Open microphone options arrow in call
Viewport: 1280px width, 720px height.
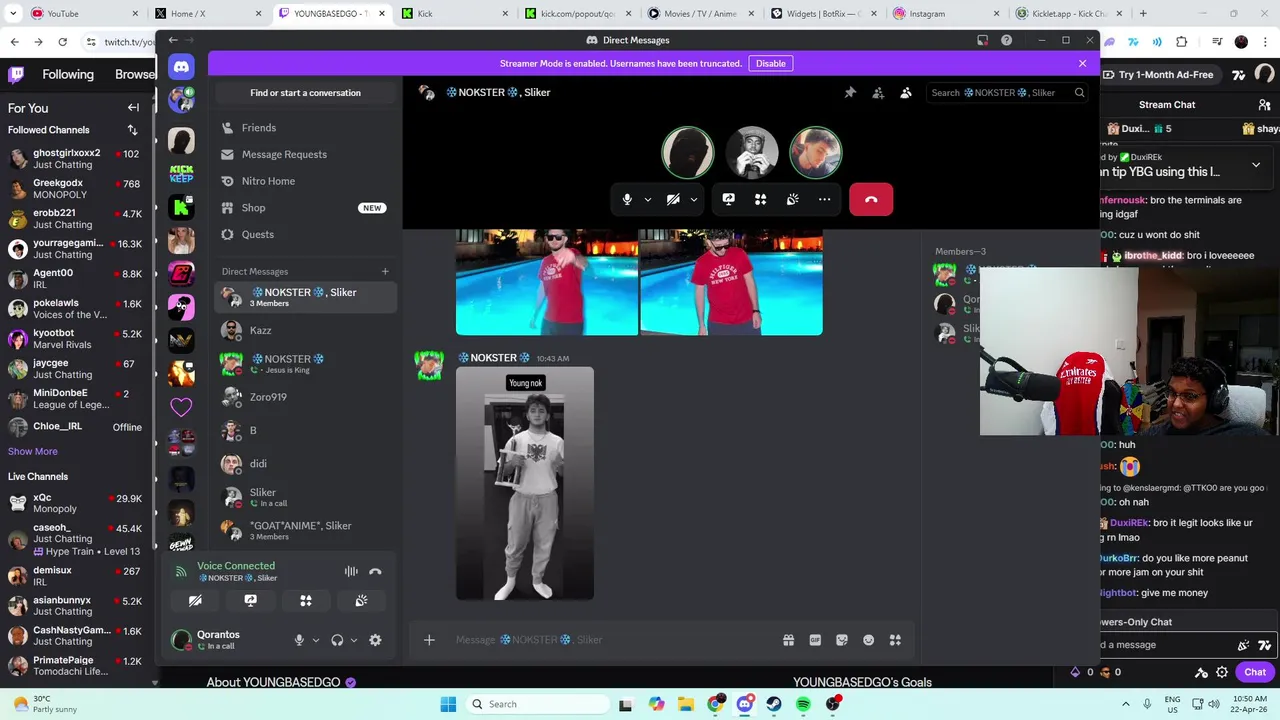[x=648, y=199]
